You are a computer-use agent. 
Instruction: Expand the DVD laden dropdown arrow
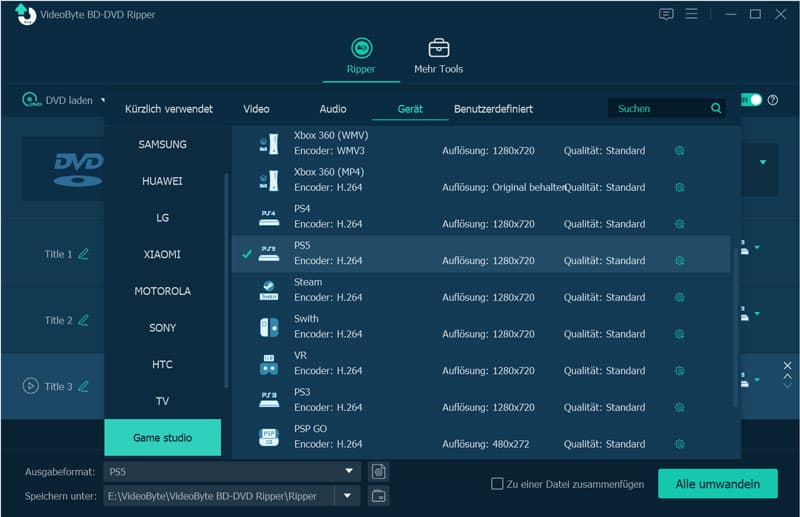[x=103, y=100]
